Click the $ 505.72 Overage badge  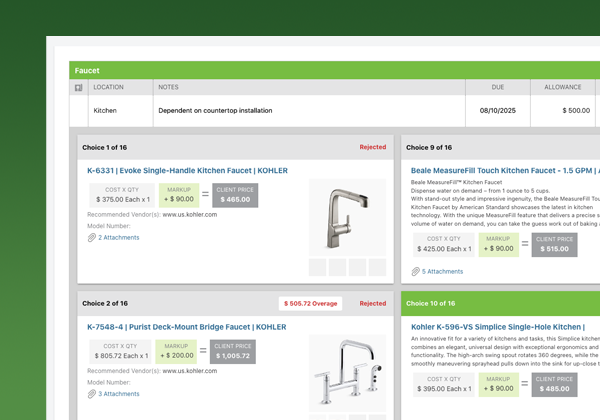point(310,304)
